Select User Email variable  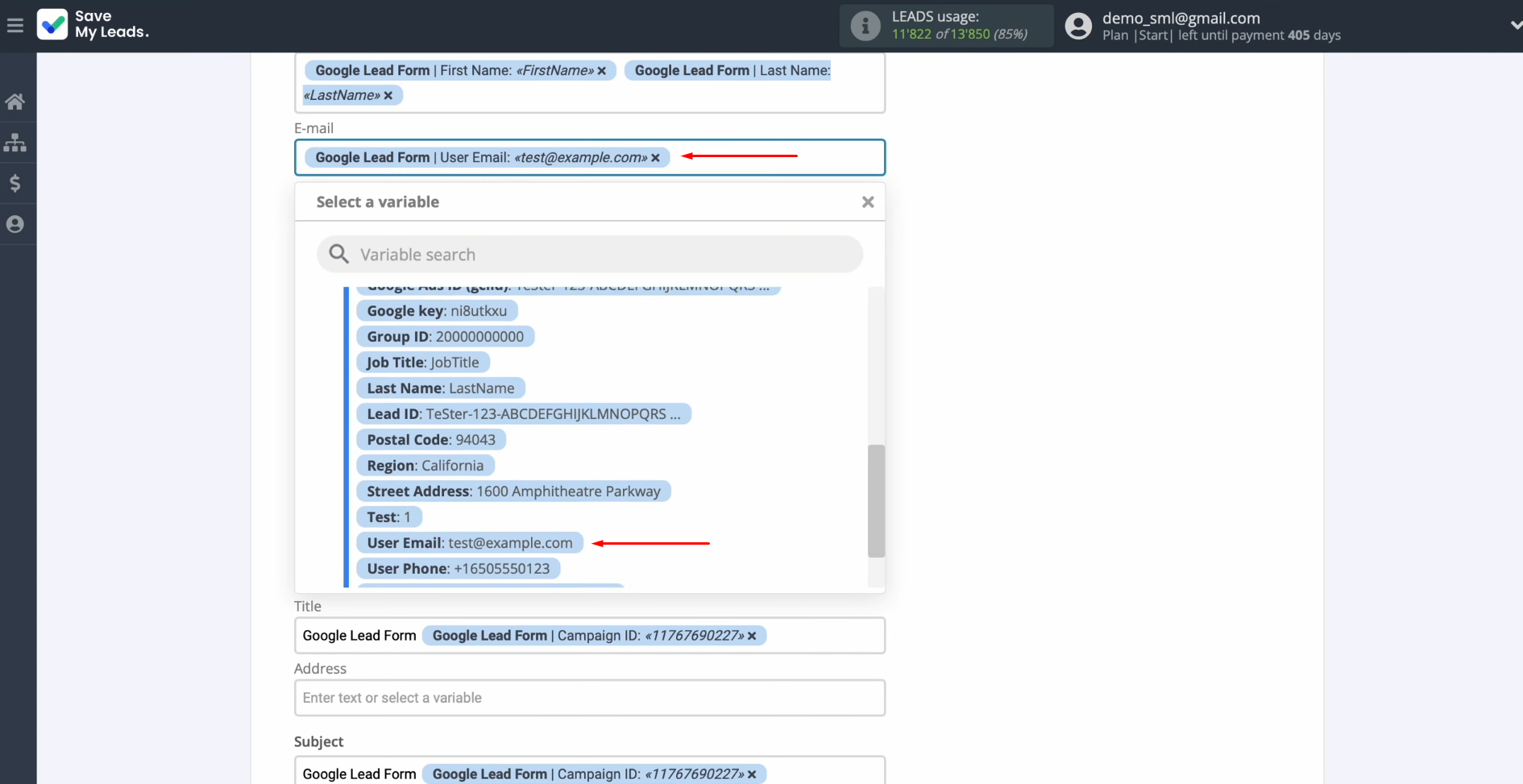(x=470, y=543)
